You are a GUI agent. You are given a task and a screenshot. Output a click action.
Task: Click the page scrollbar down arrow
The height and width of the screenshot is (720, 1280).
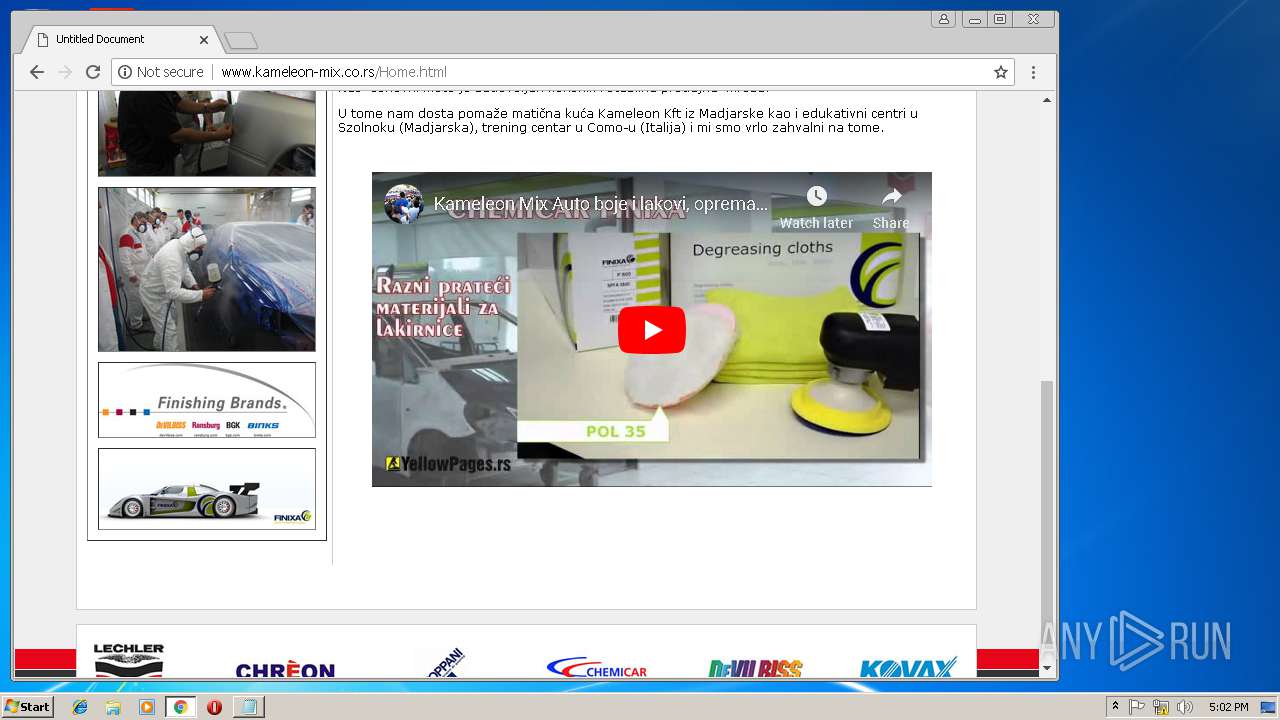(x=1047, y=668)
